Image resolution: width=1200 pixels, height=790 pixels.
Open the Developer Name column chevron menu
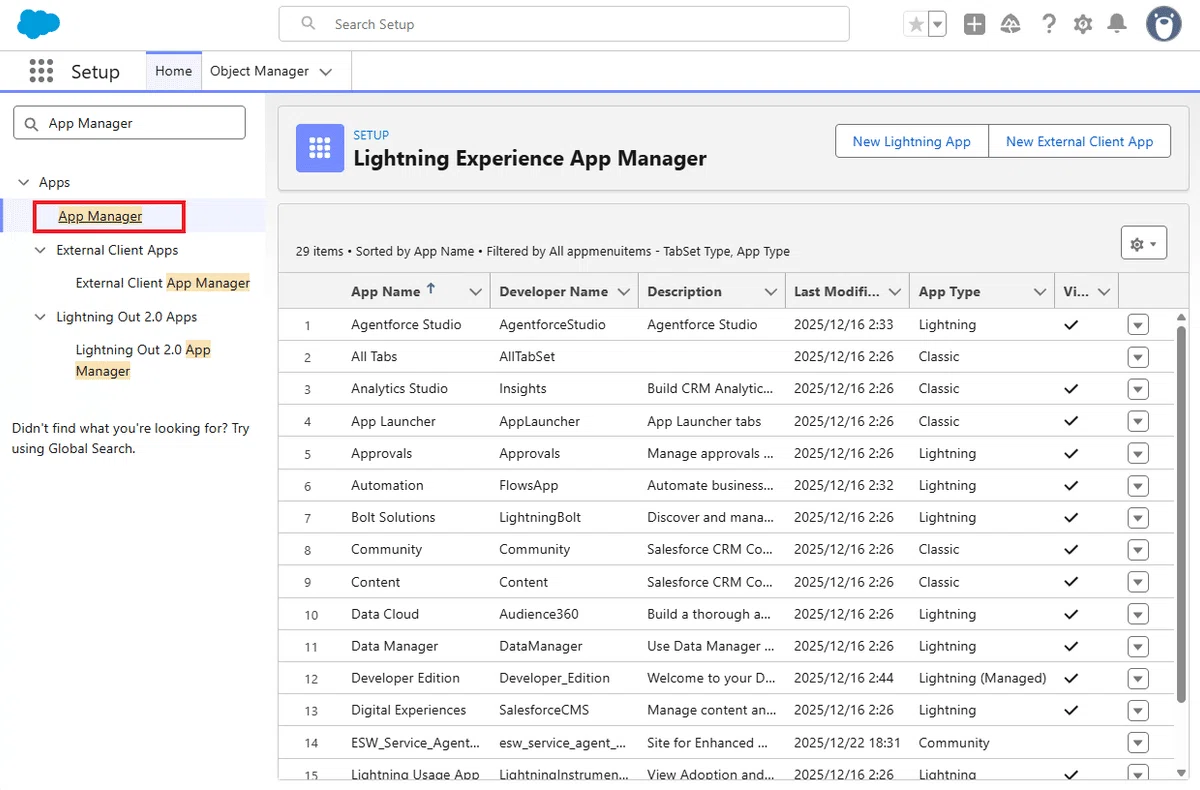pyautogui.click(x=624, y=292)
